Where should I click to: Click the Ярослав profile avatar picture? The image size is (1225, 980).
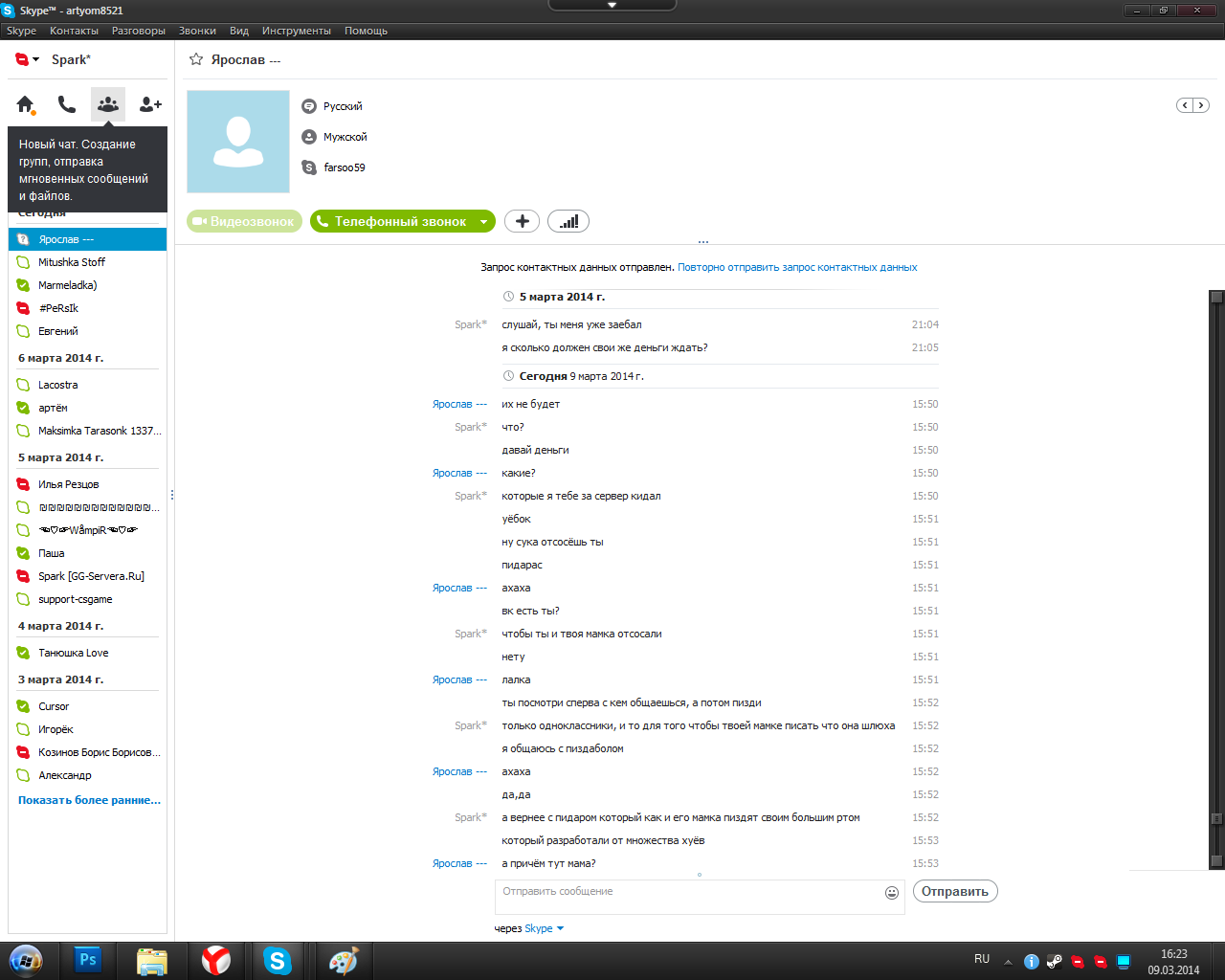coord(238,142)
